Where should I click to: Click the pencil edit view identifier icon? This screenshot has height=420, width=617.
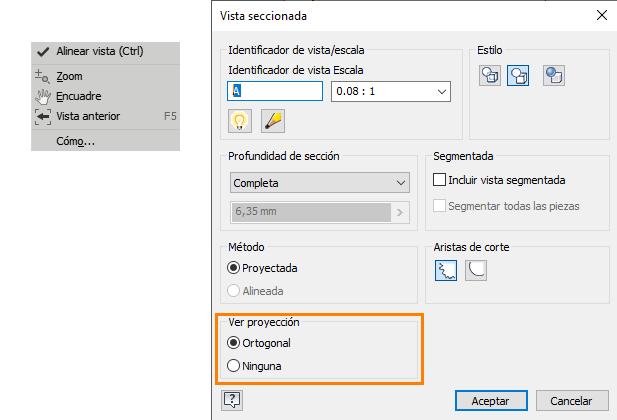tap(272, 121)
